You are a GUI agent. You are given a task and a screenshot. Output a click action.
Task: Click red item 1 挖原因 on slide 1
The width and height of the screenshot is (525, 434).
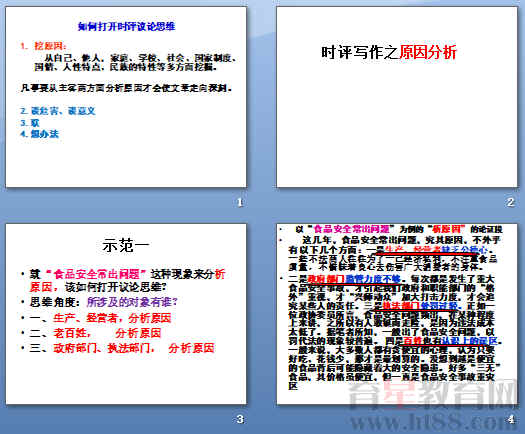tap(44, 46)
